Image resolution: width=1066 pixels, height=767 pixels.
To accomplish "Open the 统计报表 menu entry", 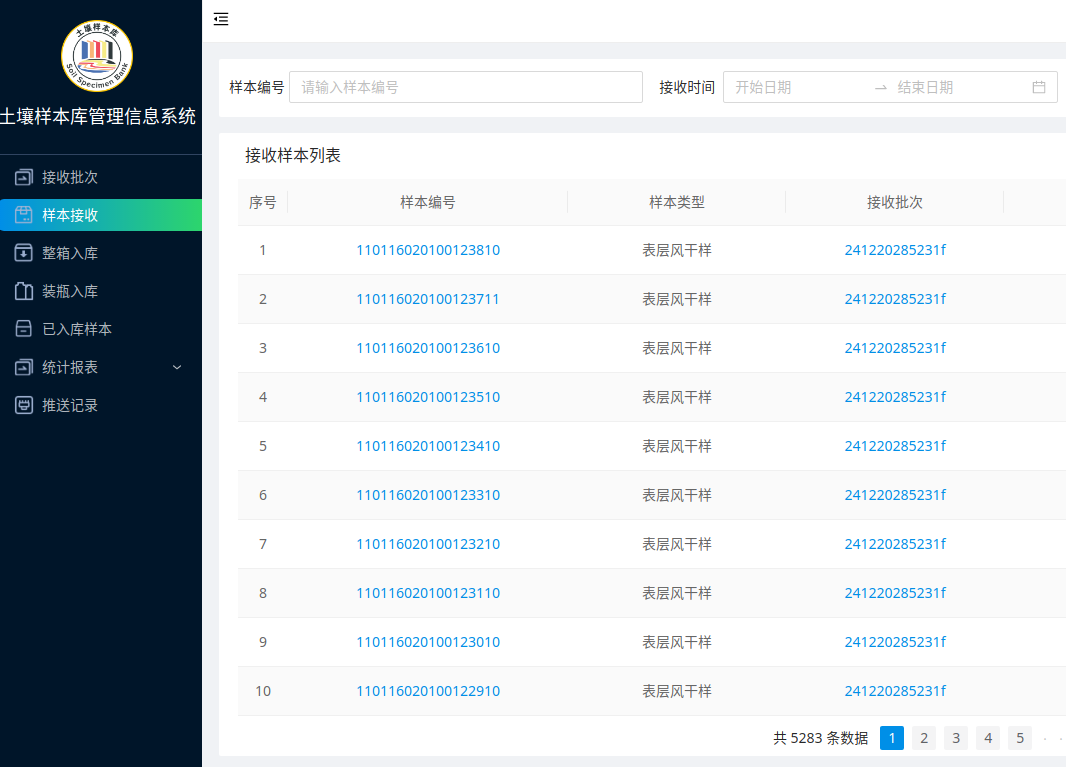I will coord(62,367).
